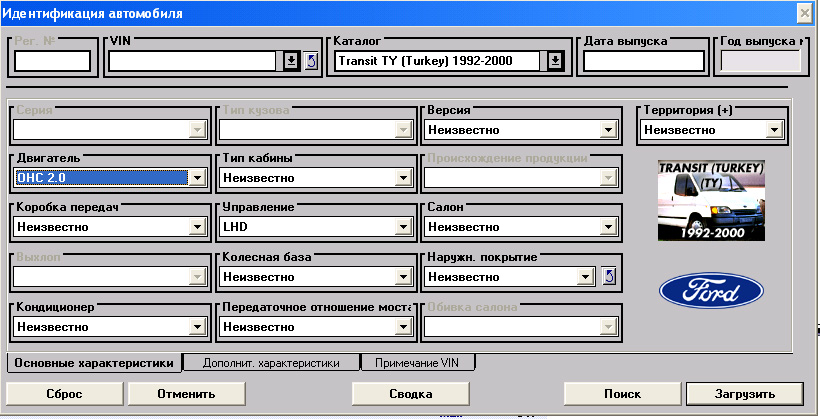Expand the Управление LHD dropdown
This screenshot has width=820, height=419.
pyautogui.click(x=403, y=227)
